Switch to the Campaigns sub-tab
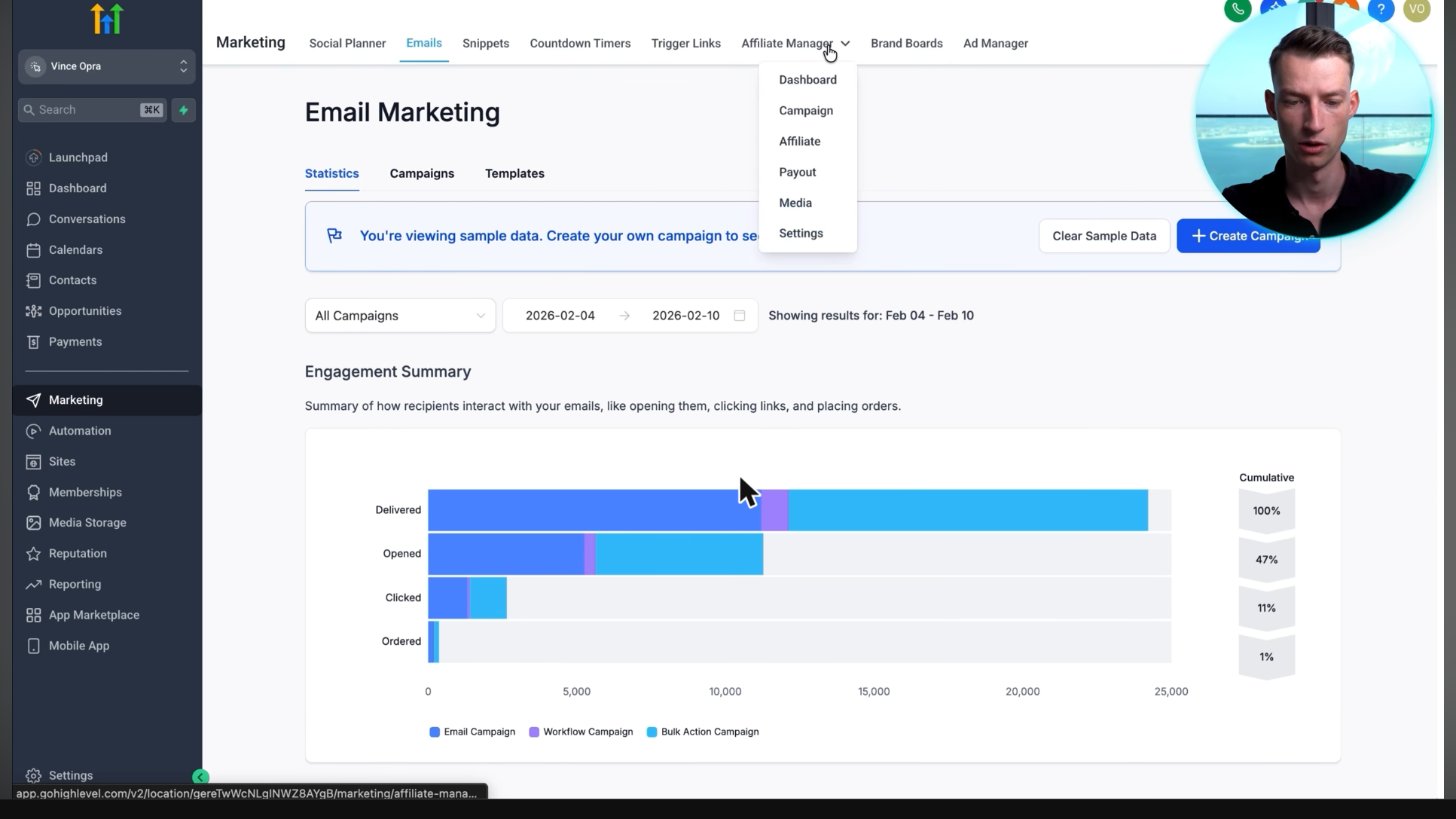 coord(422,174)
